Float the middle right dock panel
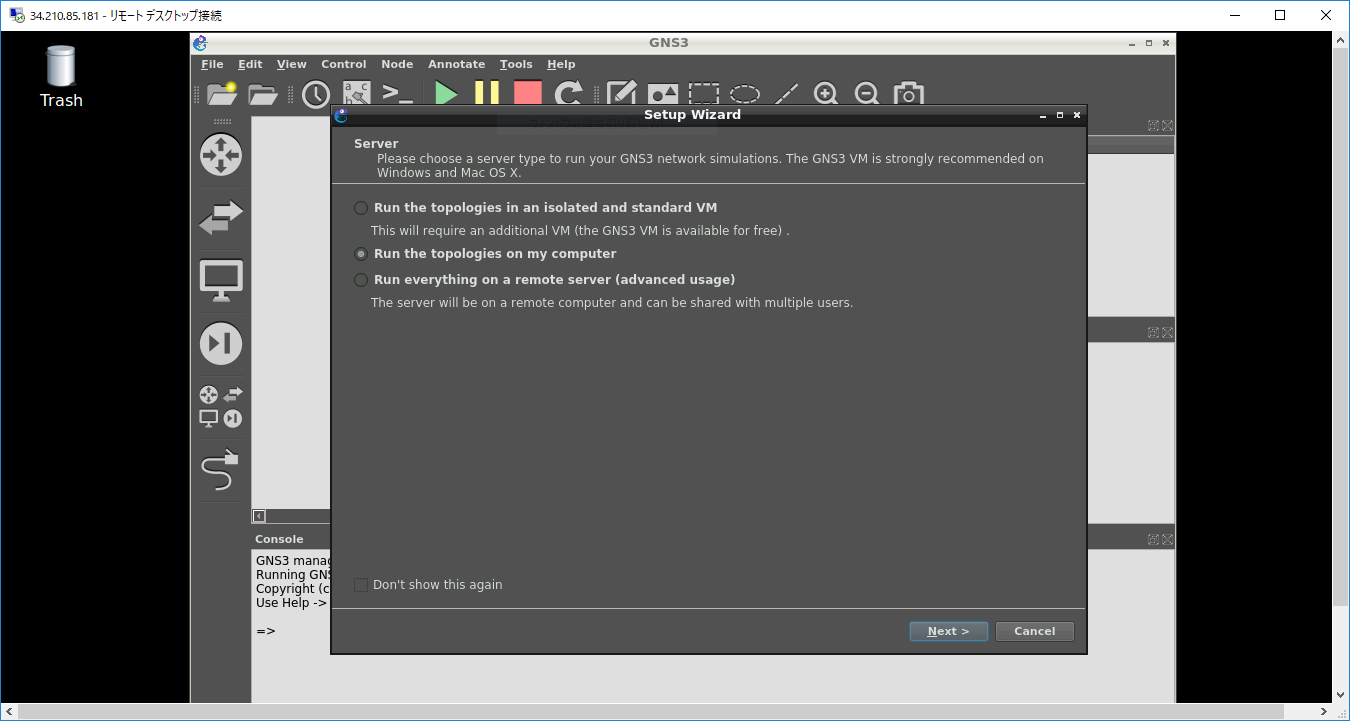This screenshot has height=721, width=1350. 1153,332
